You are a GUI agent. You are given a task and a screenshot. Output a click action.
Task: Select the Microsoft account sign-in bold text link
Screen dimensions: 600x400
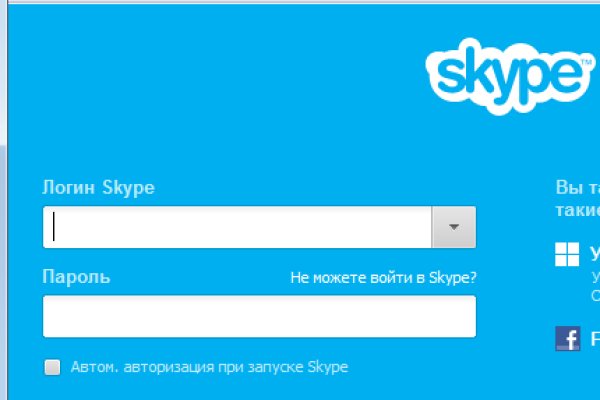click(595, 251)
